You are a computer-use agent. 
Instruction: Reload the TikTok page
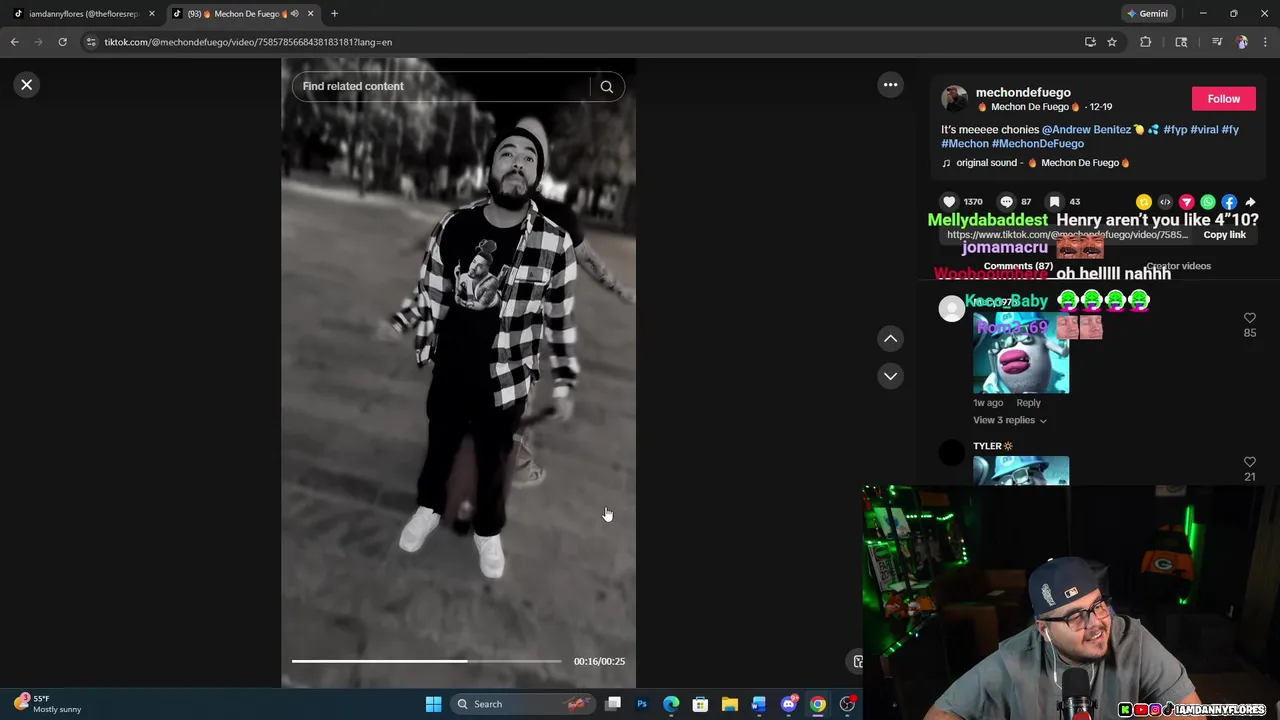[62, 42]
